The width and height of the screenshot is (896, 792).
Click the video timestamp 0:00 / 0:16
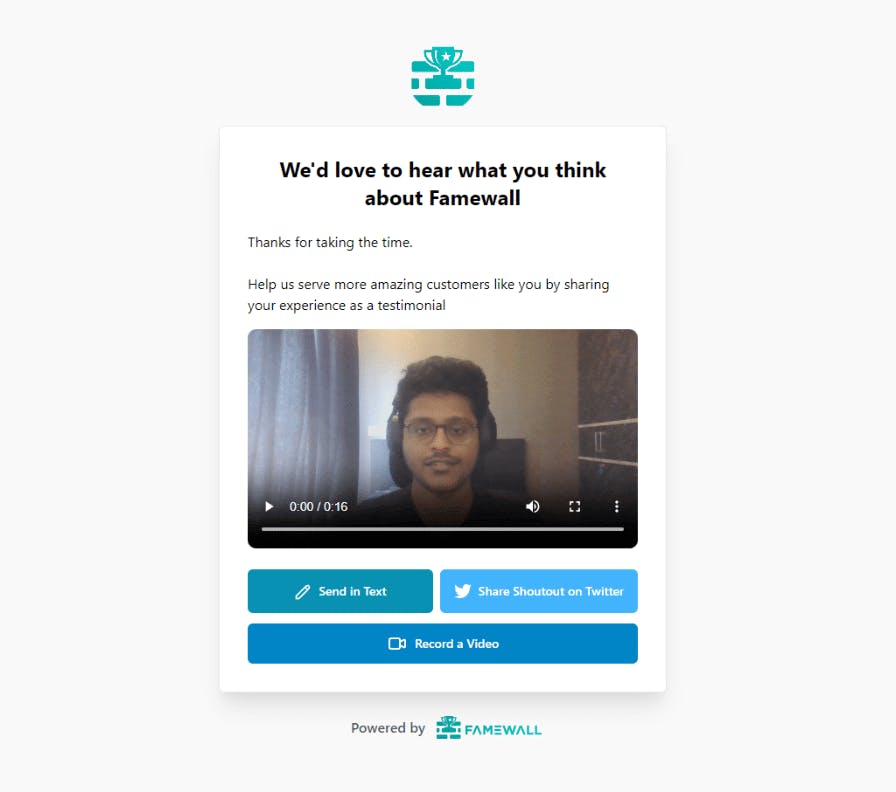pyautogui.click(x=318, y=507)
